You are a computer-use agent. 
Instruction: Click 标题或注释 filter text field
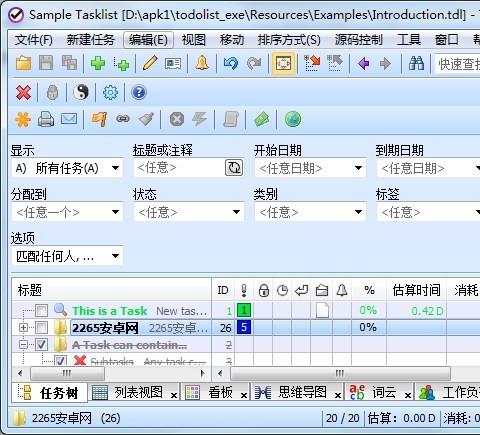coord(179,168)
